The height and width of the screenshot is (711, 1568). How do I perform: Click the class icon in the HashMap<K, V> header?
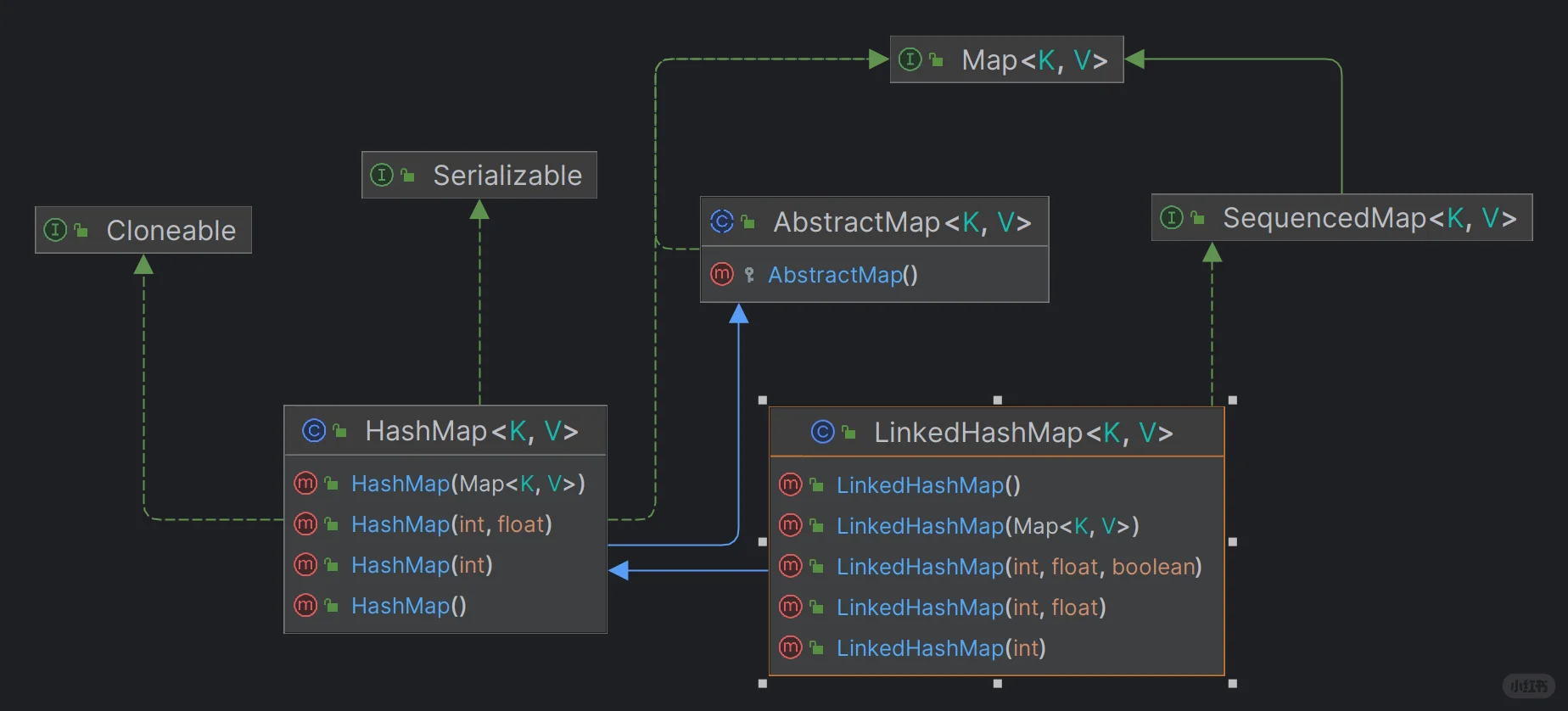point(314,431)
